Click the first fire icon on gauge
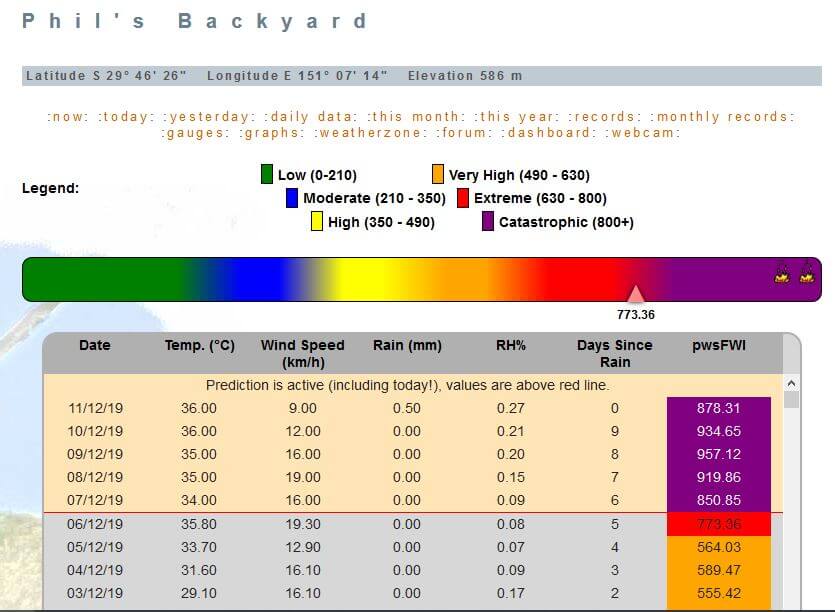The image size is (835, 612). [x=782, y=274]
